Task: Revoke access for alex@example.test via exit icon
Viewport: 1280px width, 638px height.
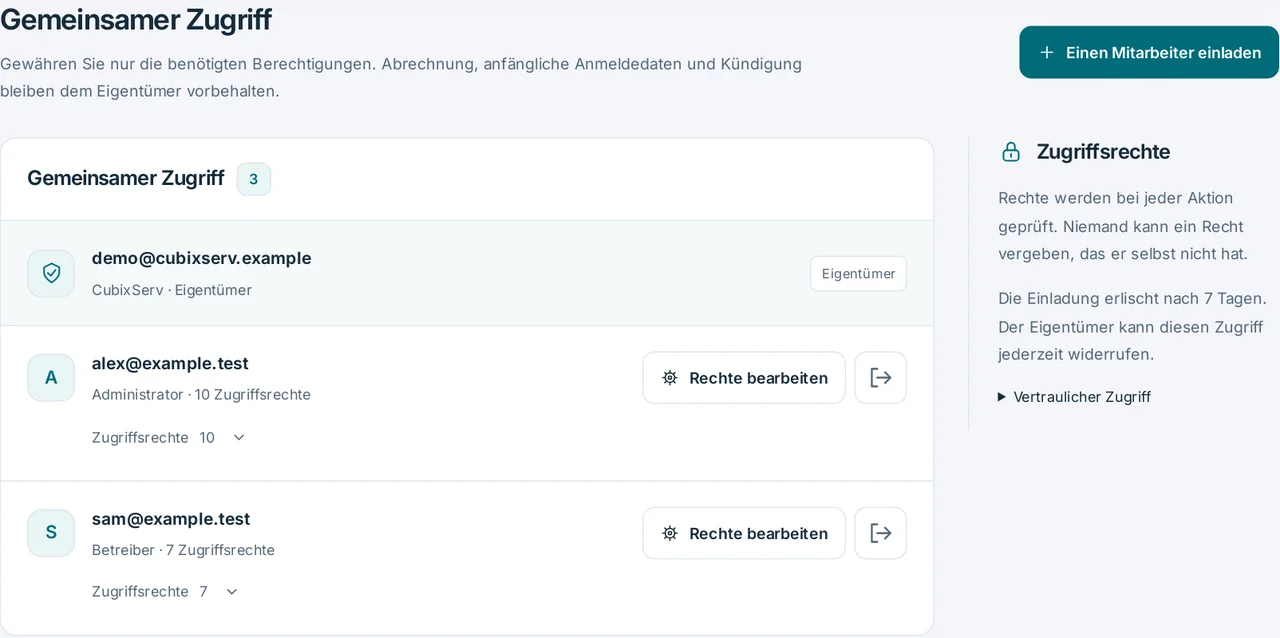Action: (880, 378)
